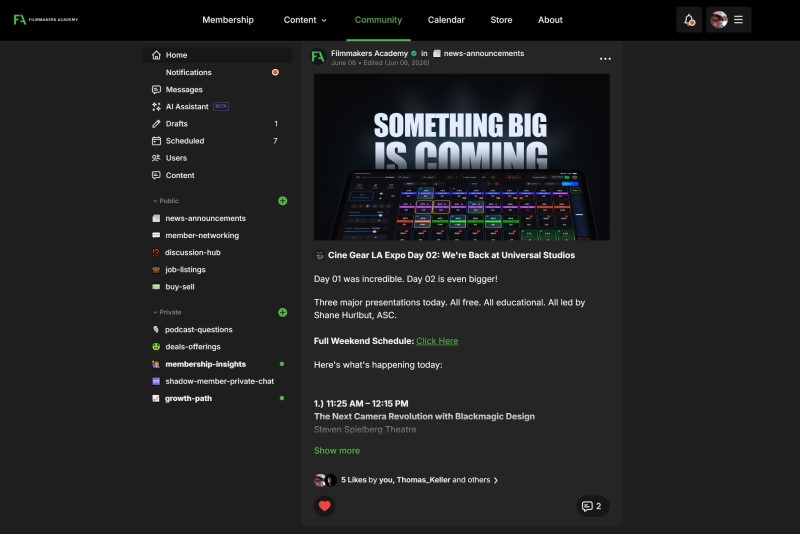This screenshot has width=800, height=534.
Task: Go to the Membership tab
Action: pos(228,20)
